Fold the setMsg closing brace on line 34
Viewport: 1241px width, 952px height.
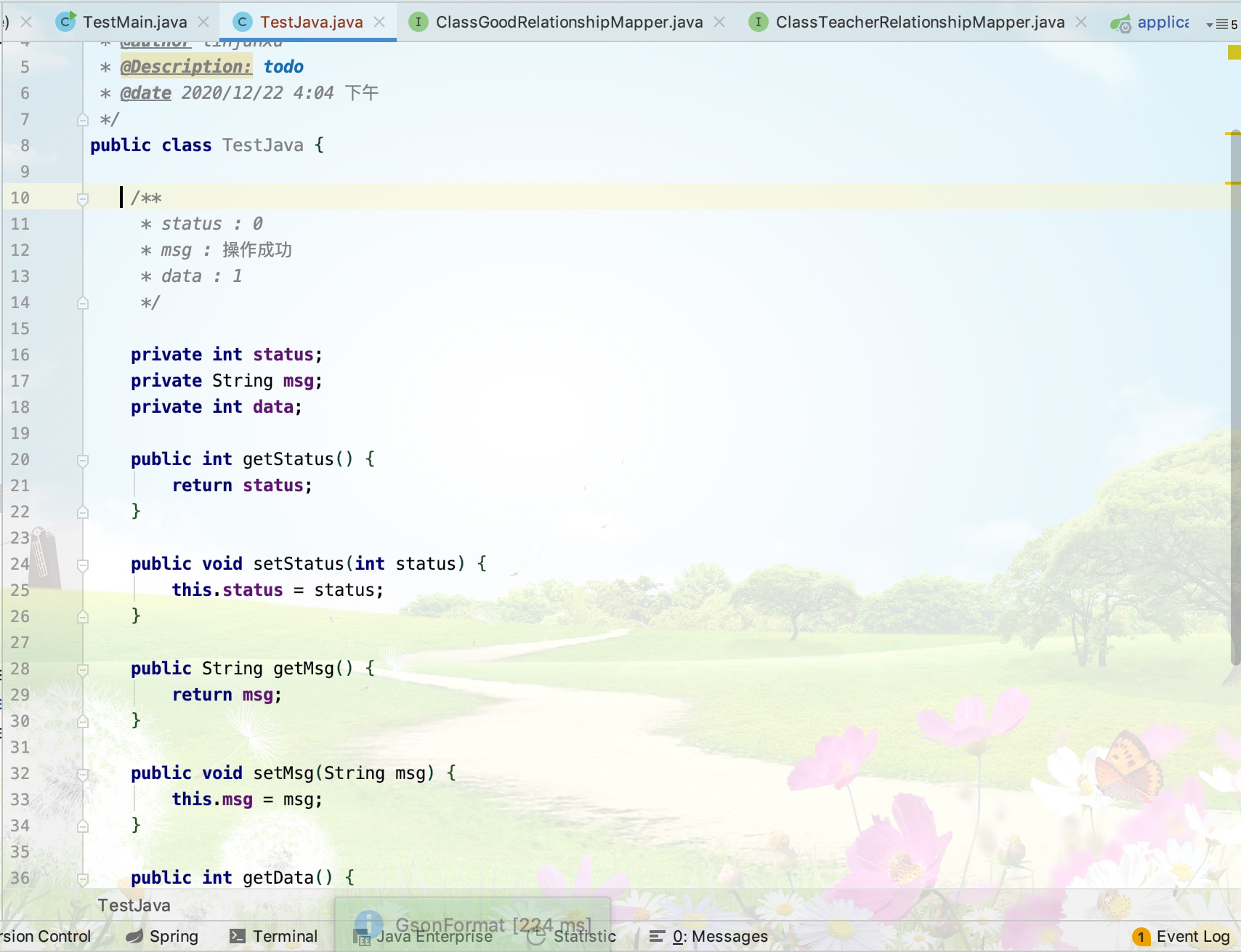click(83, 826)
